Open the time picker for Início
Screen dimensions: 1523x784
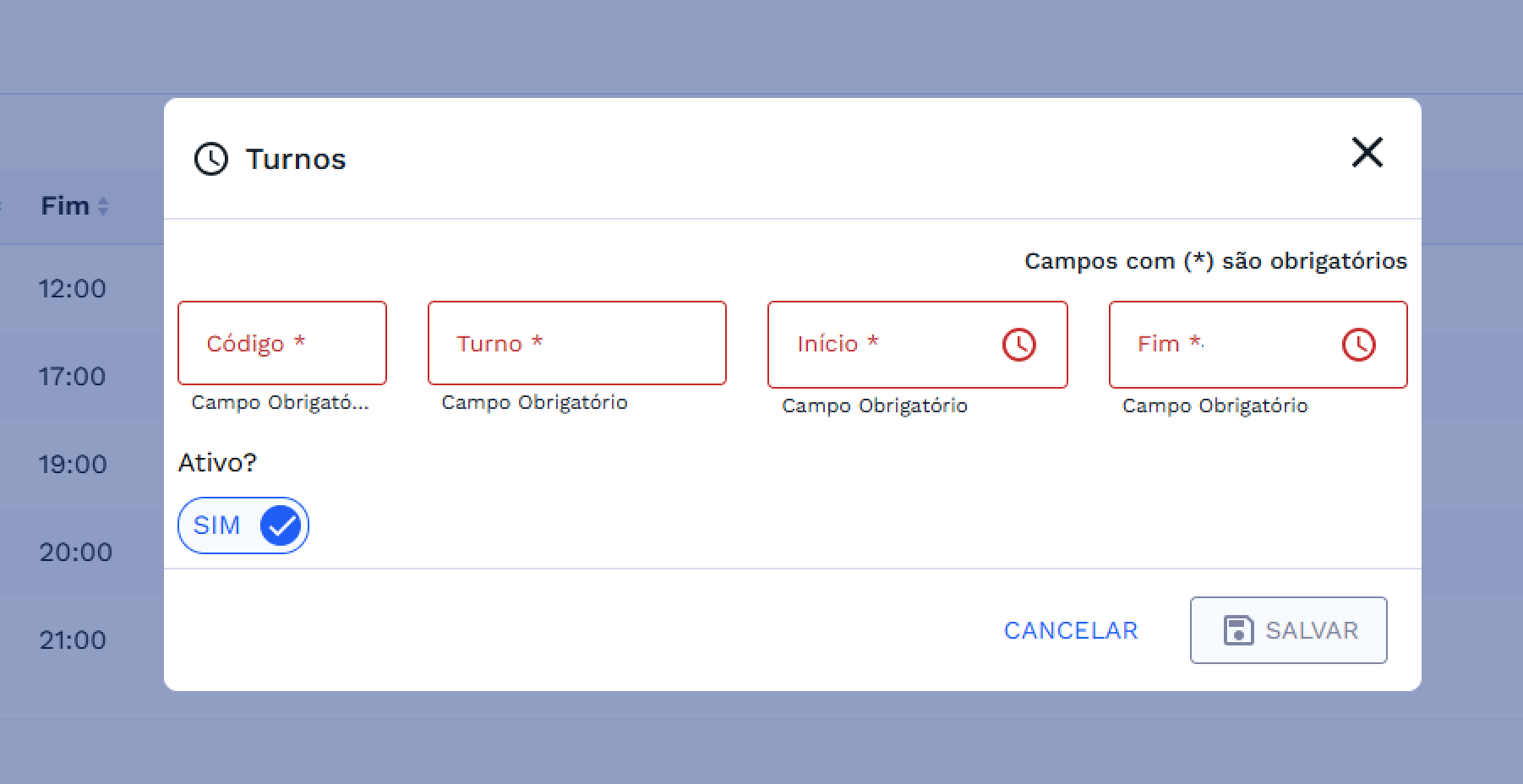(x=1018, y=345)
